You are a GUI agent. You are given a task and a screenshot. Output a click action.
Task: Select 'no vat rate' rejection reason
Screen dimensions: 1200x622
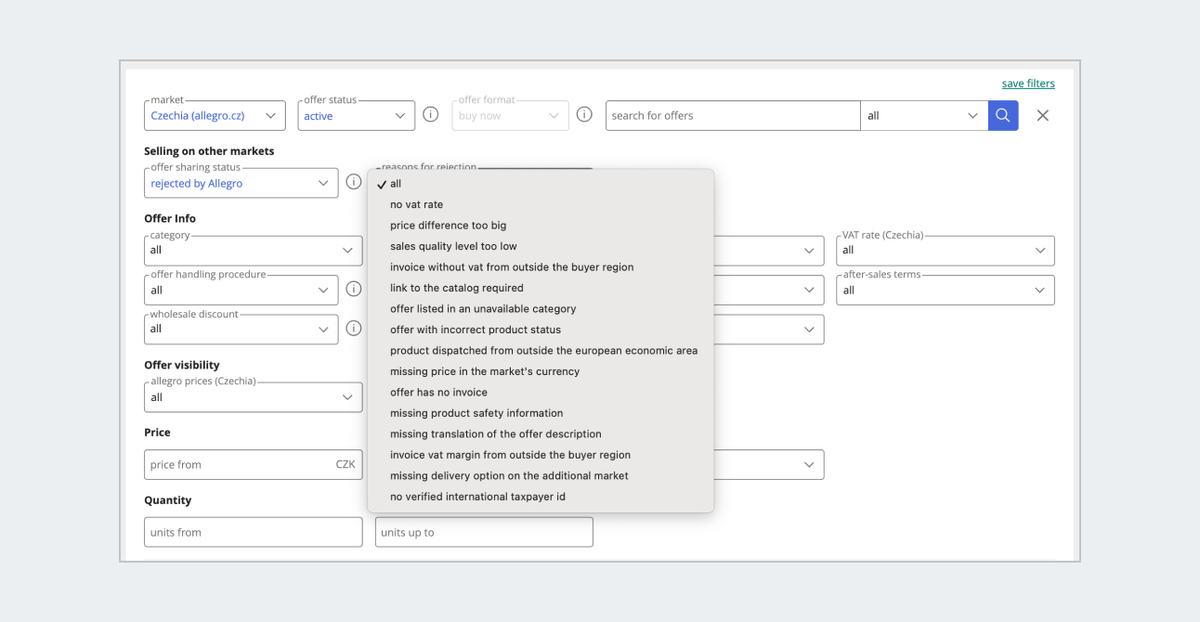pos(417,205)
